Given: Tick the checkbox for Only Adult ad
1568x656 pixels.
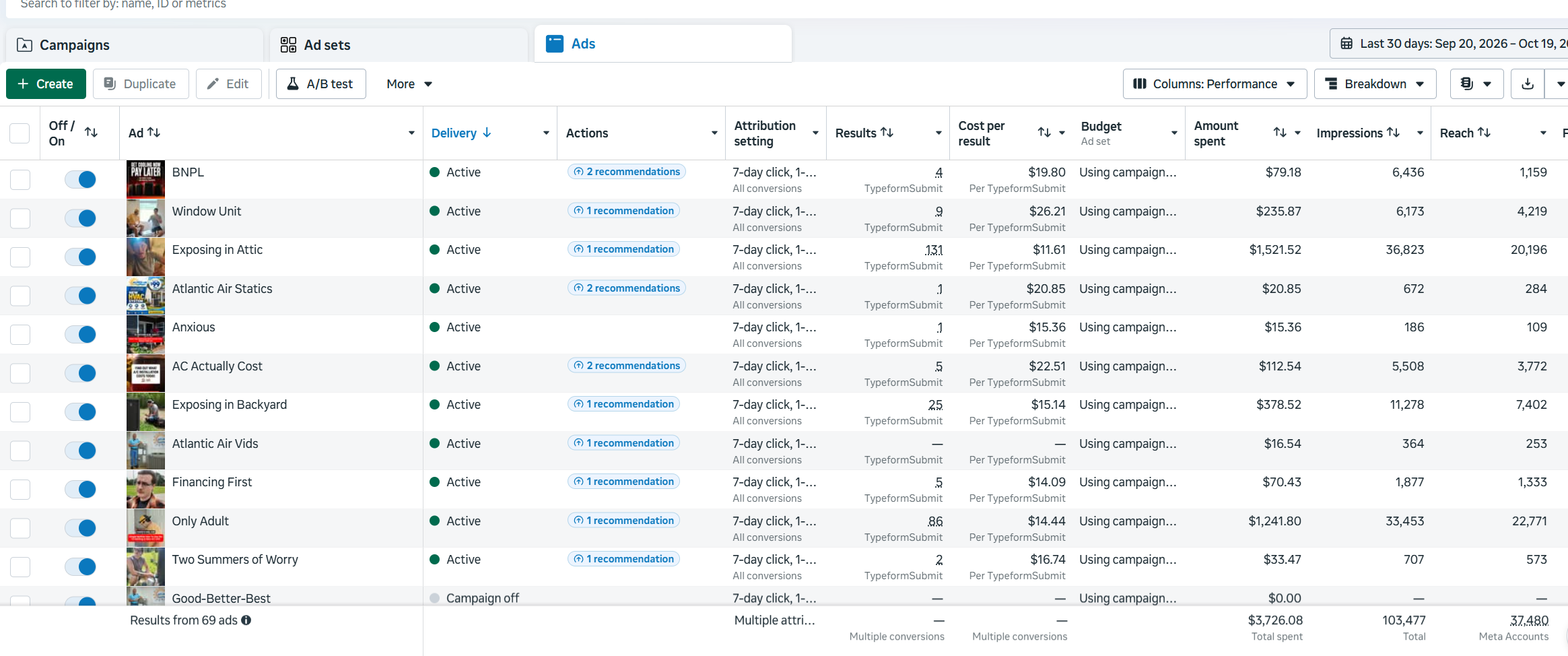Looking at the screenshot, I should coord(20,529).
